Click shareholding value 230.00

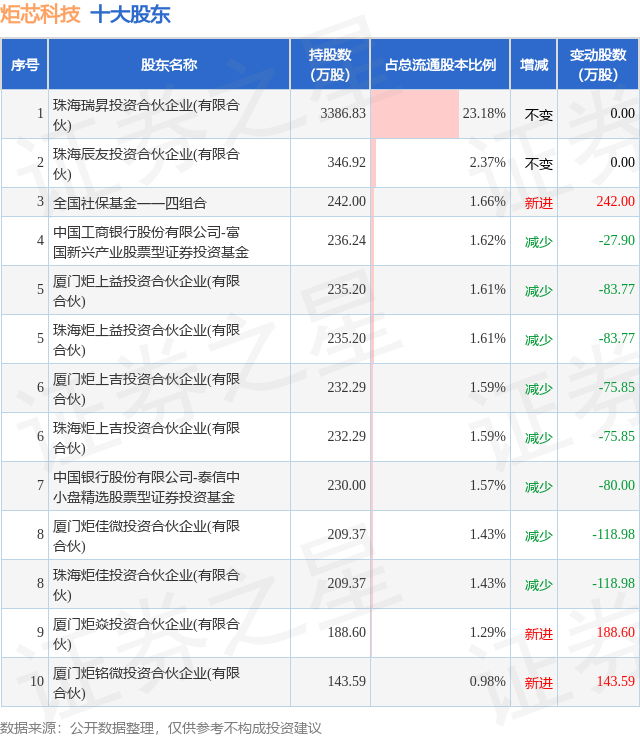(346, 485)
